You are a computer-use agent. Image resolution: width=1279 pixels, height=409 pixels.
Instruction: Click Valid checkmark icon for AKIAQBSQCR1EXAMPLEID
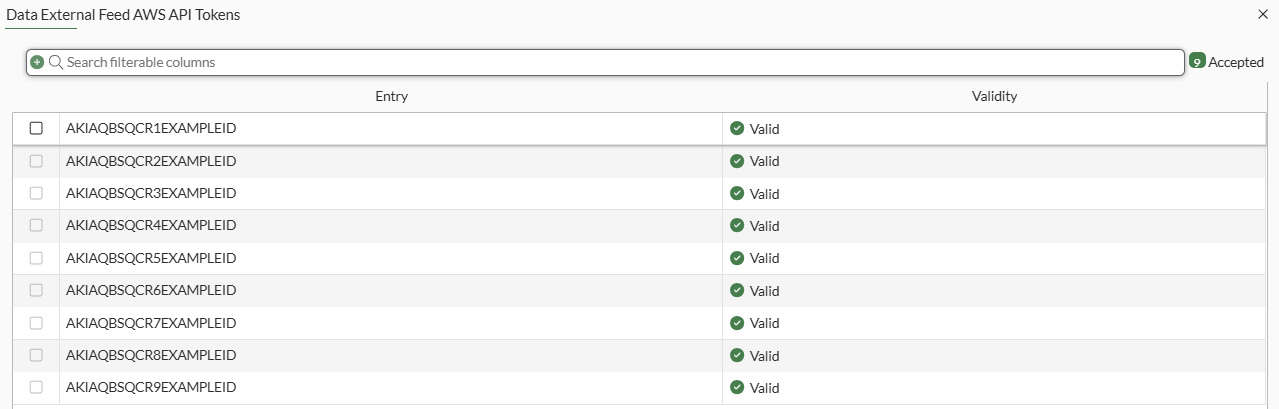[x=737, y=128]
